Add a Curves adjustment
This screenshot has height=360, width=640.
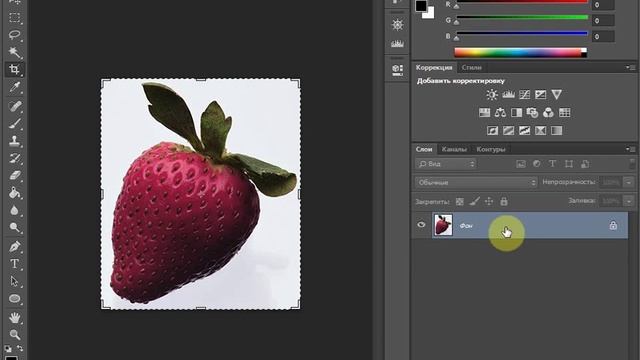click(524, 95)
